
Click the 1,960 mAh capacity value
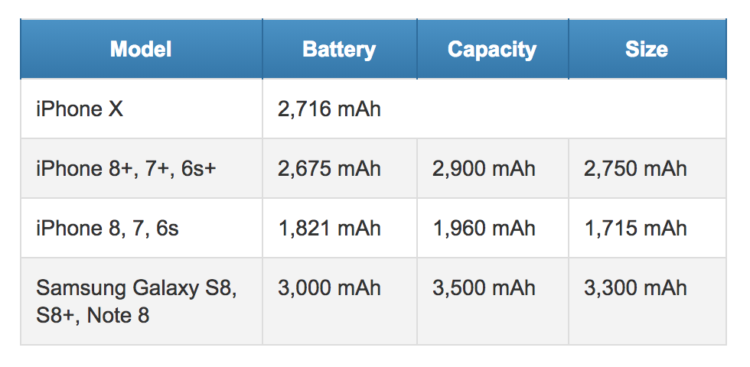(484, 228)
